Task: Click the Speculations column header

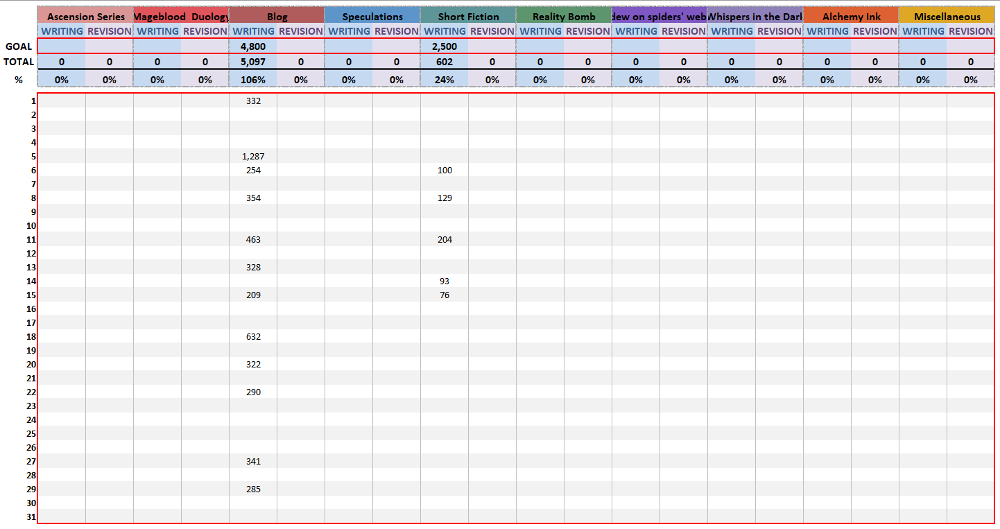Action: (x=372, y=17)
